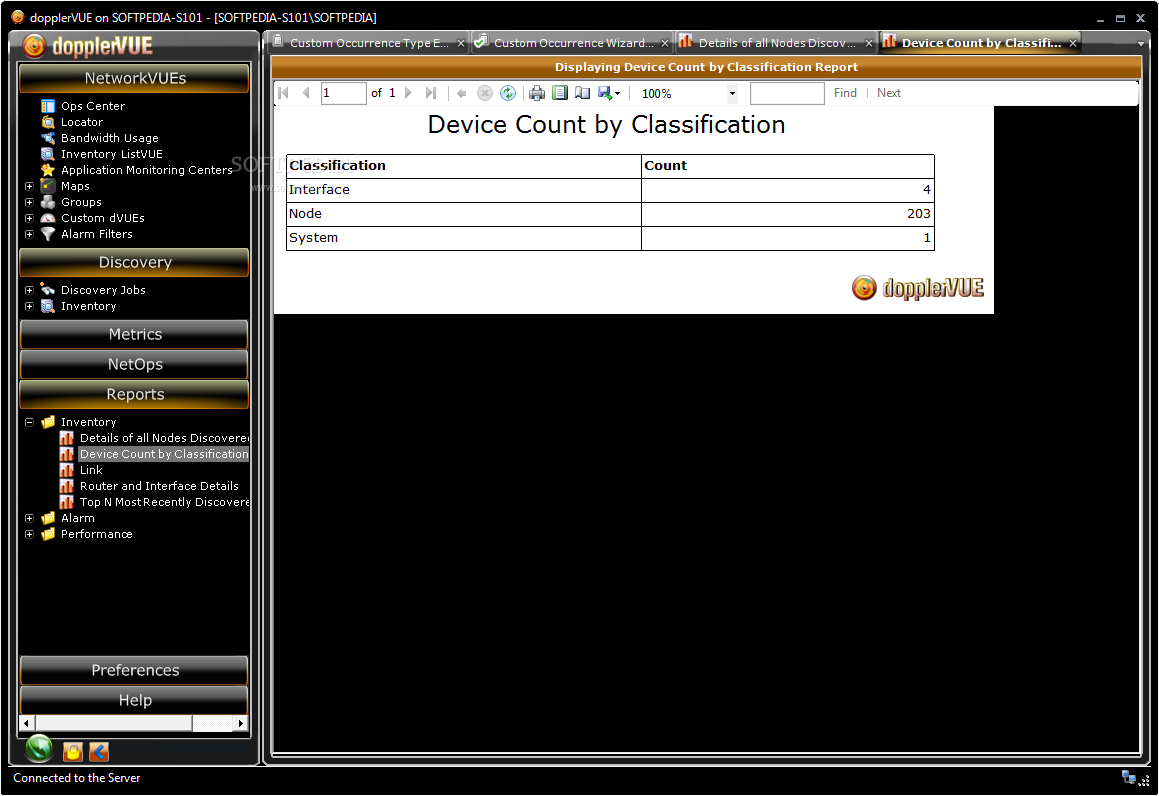
Task: Open export report dropdown
Action: 608,93
